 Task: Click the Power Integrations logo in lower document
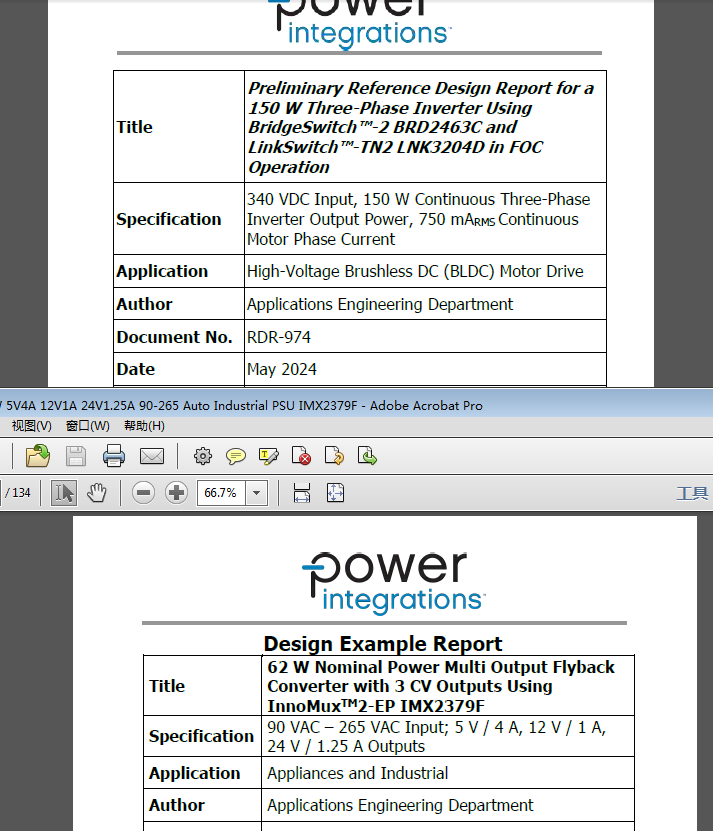[x=393, y=583]
